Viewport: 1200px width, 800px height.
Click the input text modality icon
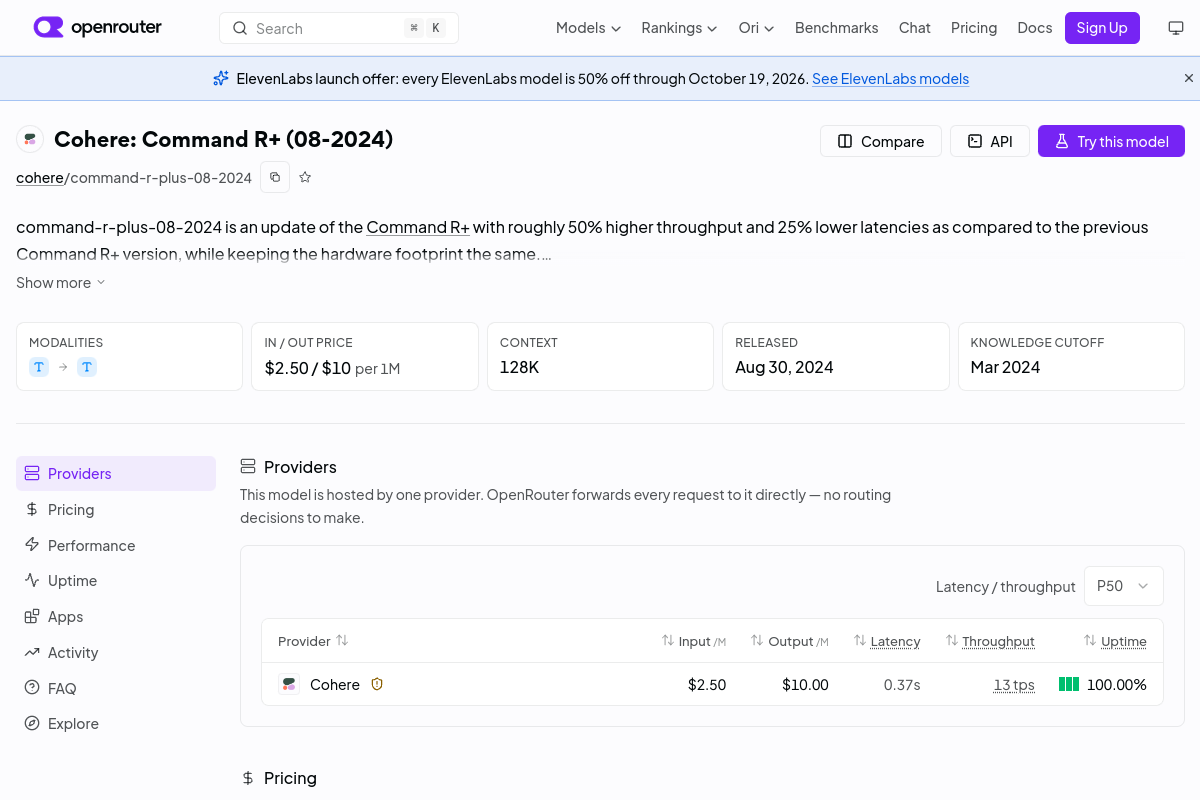point(39,367)
